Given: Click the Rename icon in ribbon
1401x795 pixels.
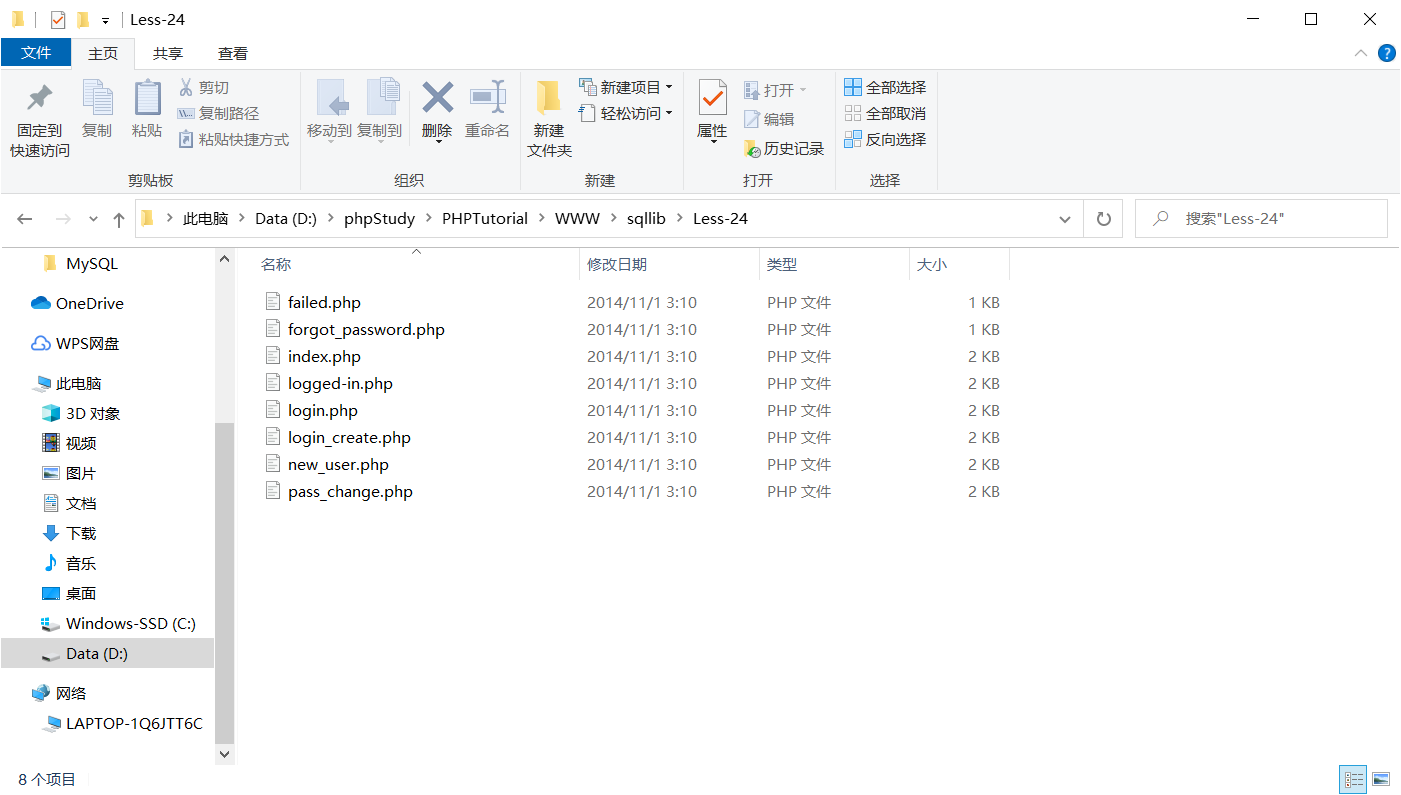Looking at the screenshot, I should 487,98.
